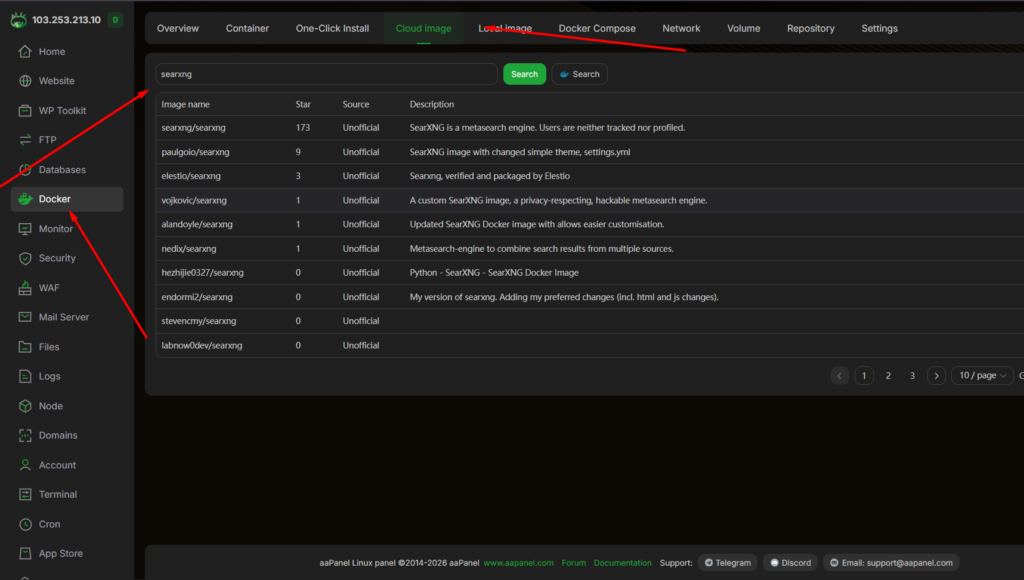
Task: Click the endormi2/searxng row
Action: (x=590, y=297)
